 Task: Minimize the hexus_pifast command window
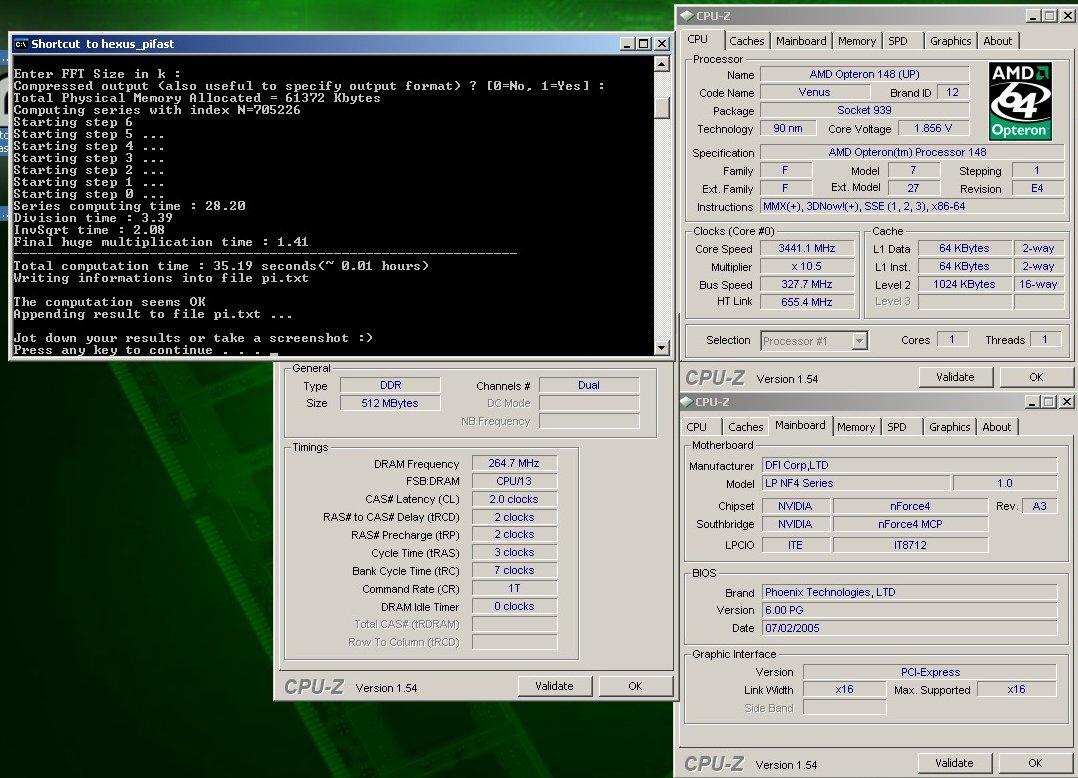tap(627, 44)
